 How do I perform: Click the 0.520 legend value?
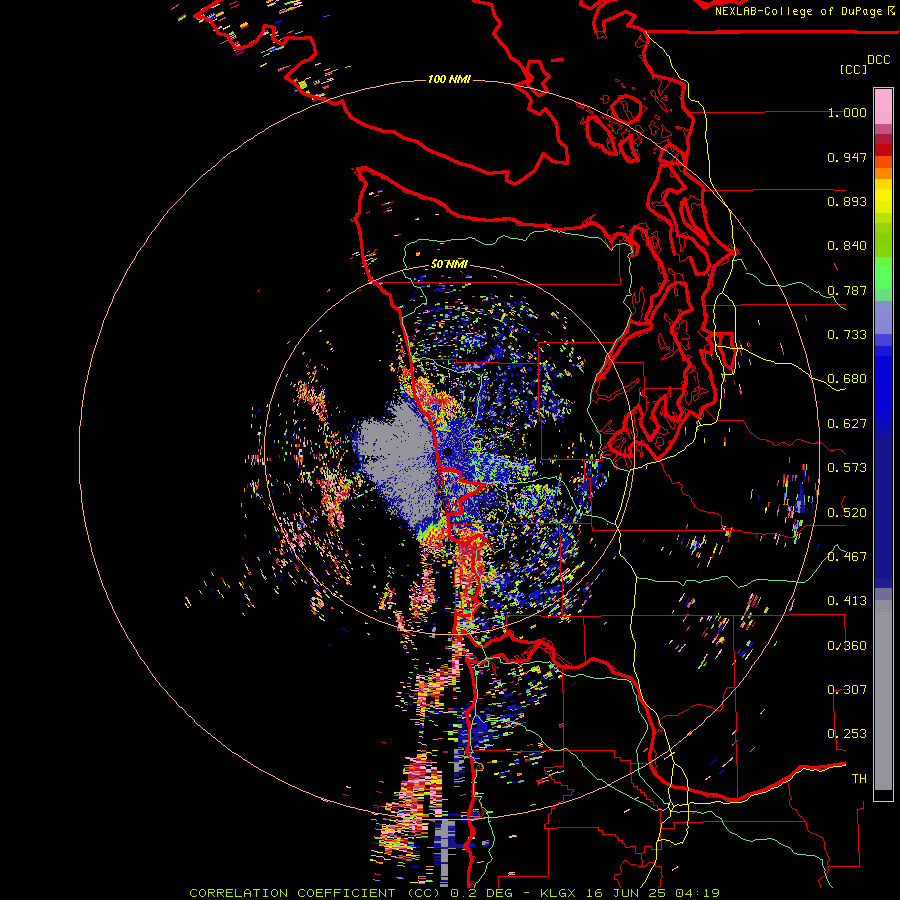[847, 512]
